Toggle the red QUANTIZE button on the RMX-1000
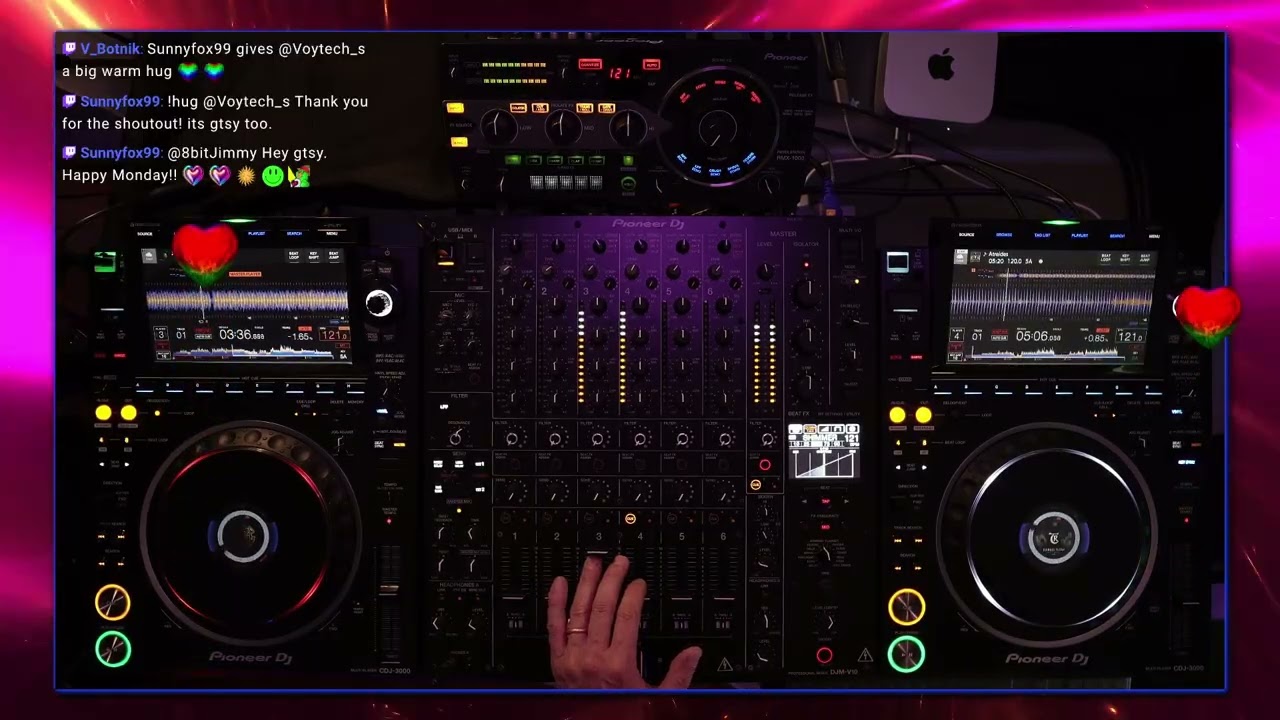The width and height of the screenshot is (1280, 720). (589, 65)
